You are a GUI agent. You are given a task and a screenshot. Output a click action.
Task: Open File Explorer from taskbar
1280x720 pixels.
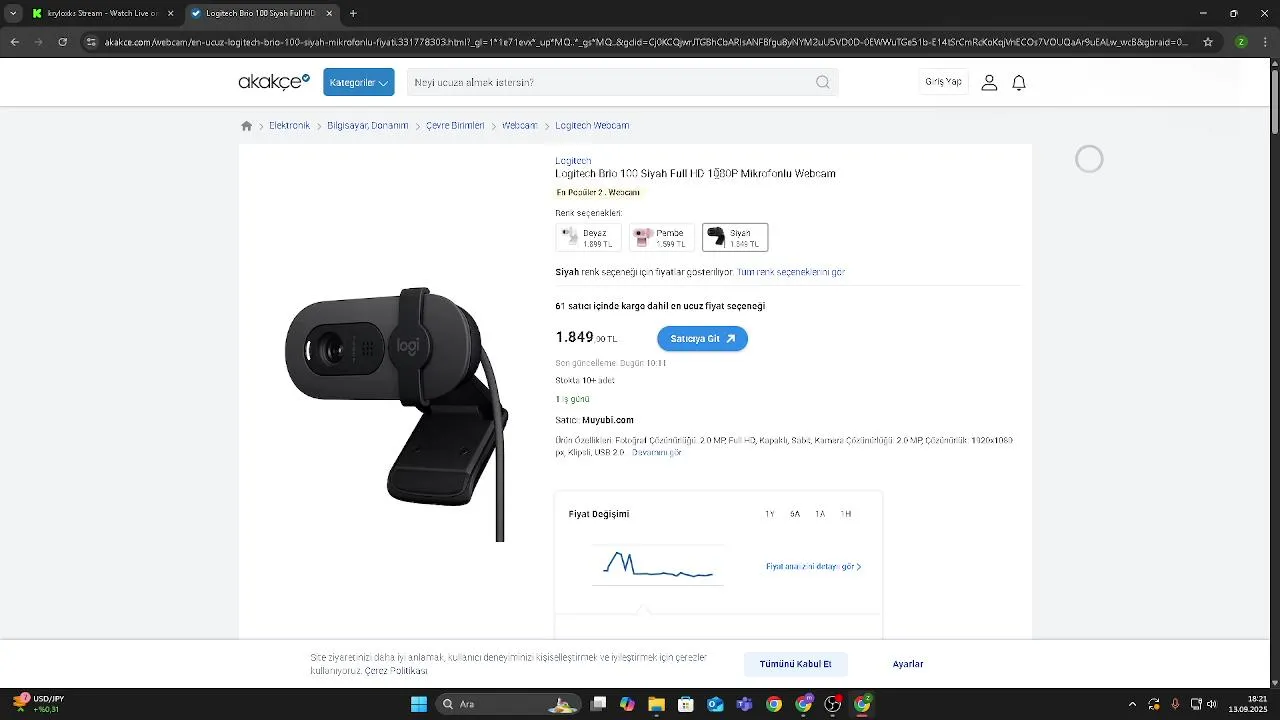point(656,704)
